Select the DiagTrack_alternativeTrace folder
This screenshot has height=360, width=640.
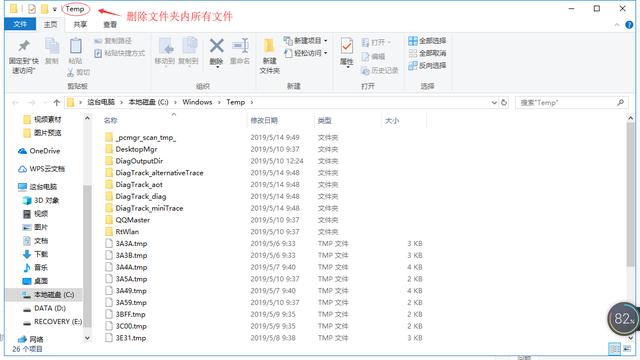coord(154,173)
